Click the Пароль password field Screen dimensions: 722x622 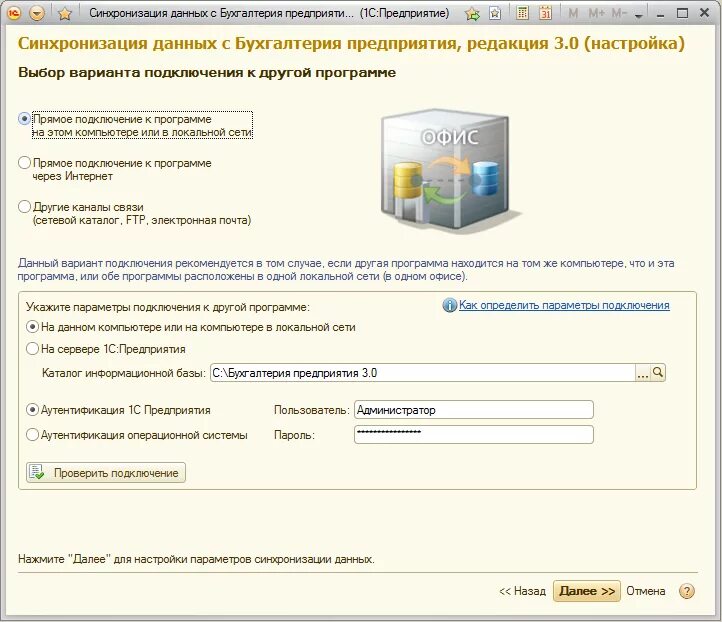[474, 435]
